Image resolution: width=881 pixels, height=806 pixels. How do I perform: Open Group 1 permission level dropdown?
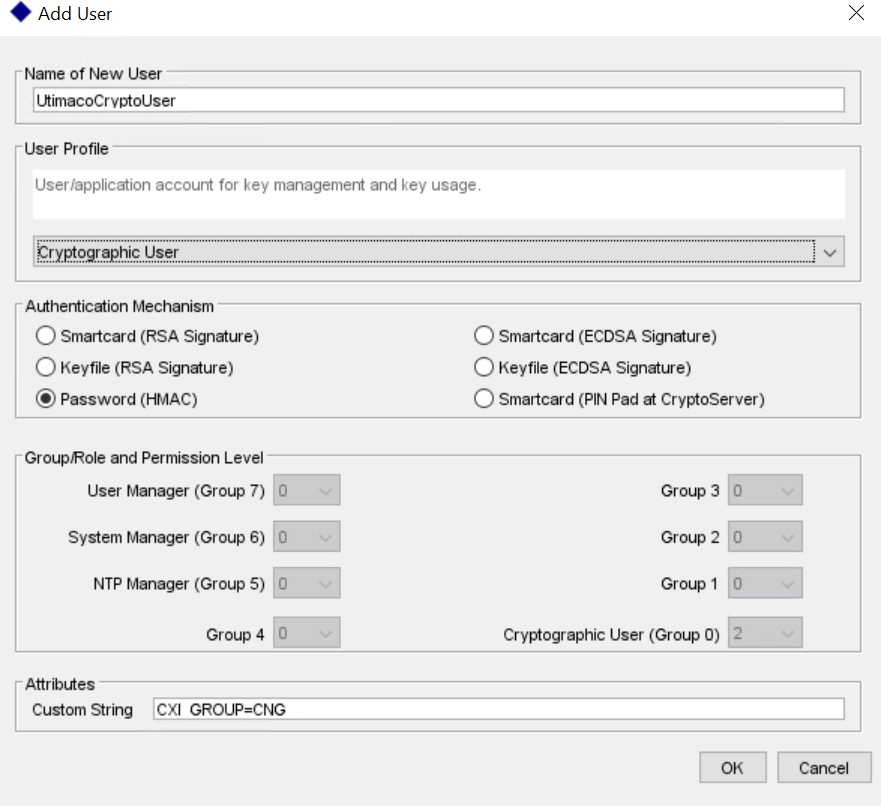tap(765, 584)
